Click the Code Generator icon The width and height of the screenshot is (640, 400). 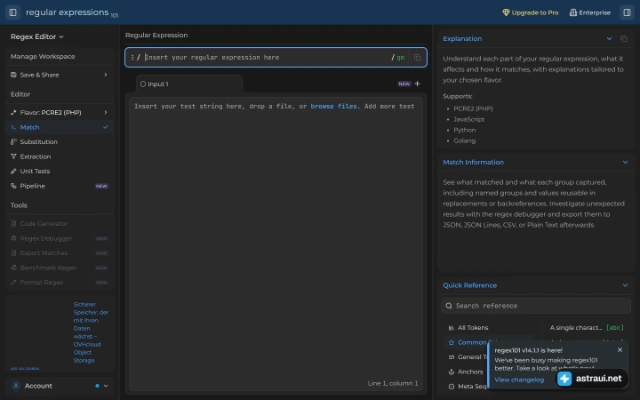coord(13,224)
